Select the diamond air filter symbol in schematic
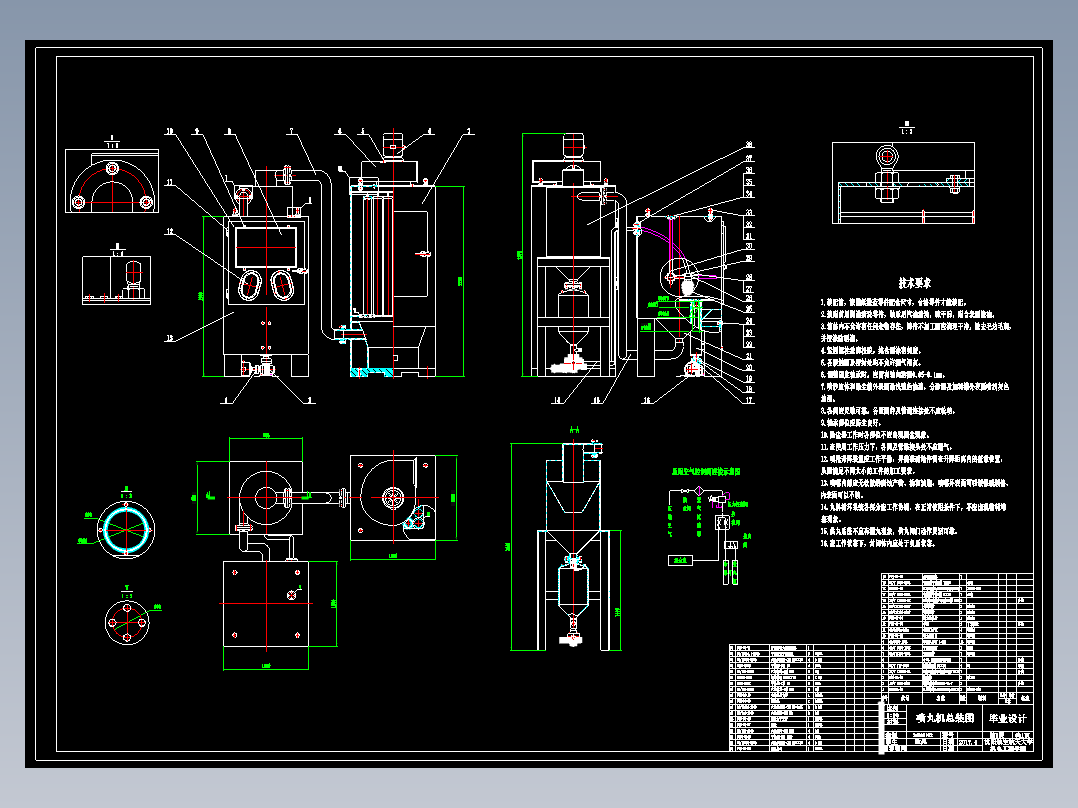 click(698, 491)
